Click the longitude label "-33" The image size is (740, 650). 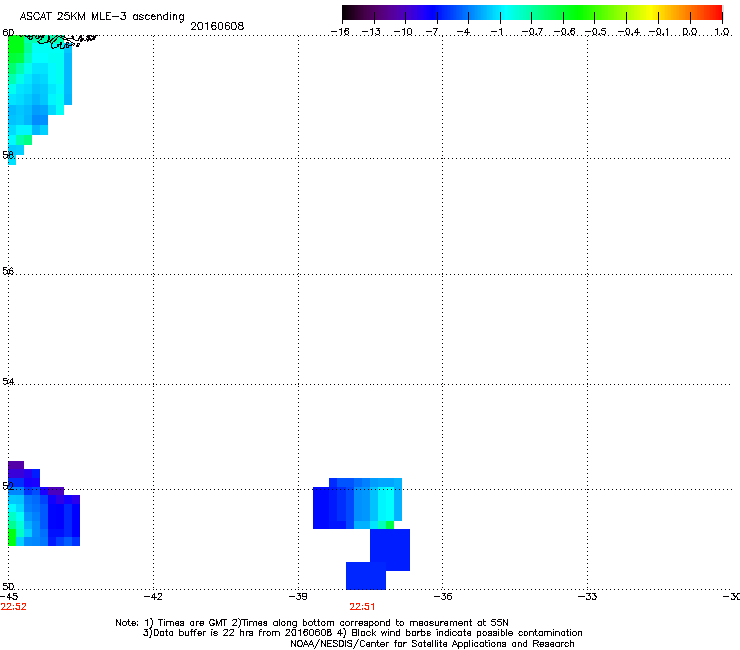click(x=587, y=597)
